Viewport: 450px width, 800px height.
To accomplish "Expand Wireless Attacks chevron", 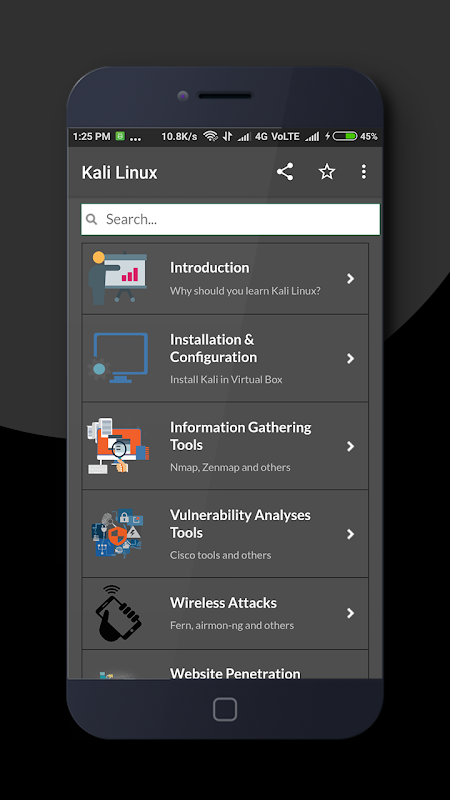I will coord(351,613).
